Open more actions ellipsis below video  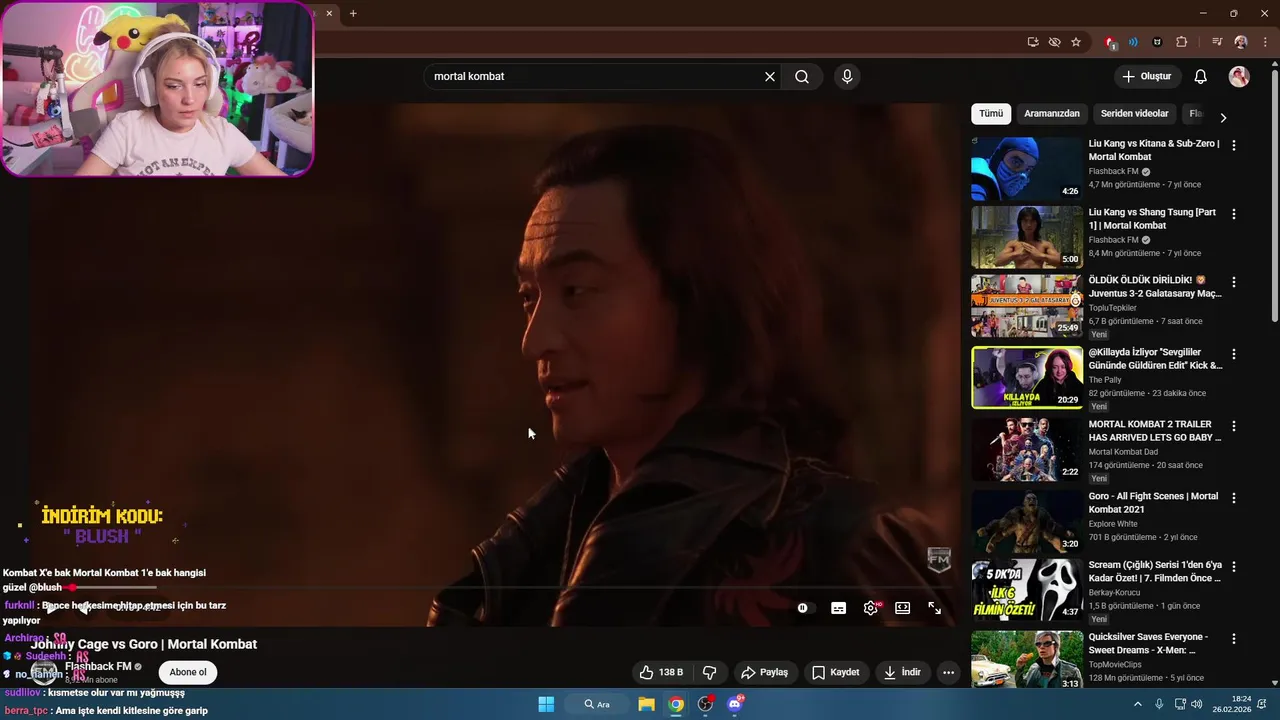coord(948,673)
